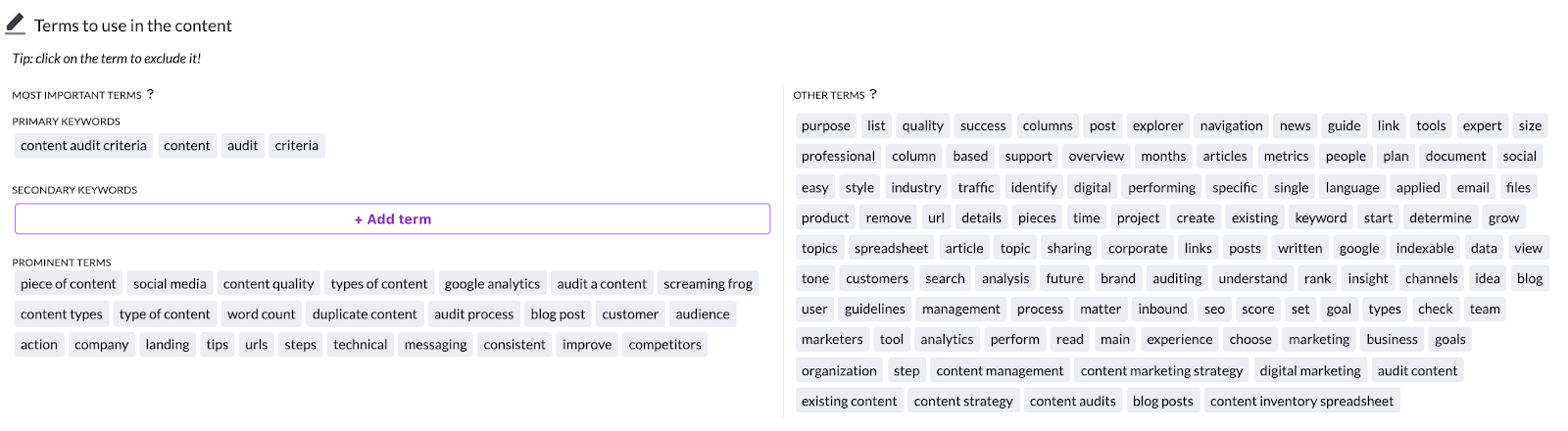Exclude the 'content audit criteria' primary keyword
1568x431 pixels.
coord(83,146)
